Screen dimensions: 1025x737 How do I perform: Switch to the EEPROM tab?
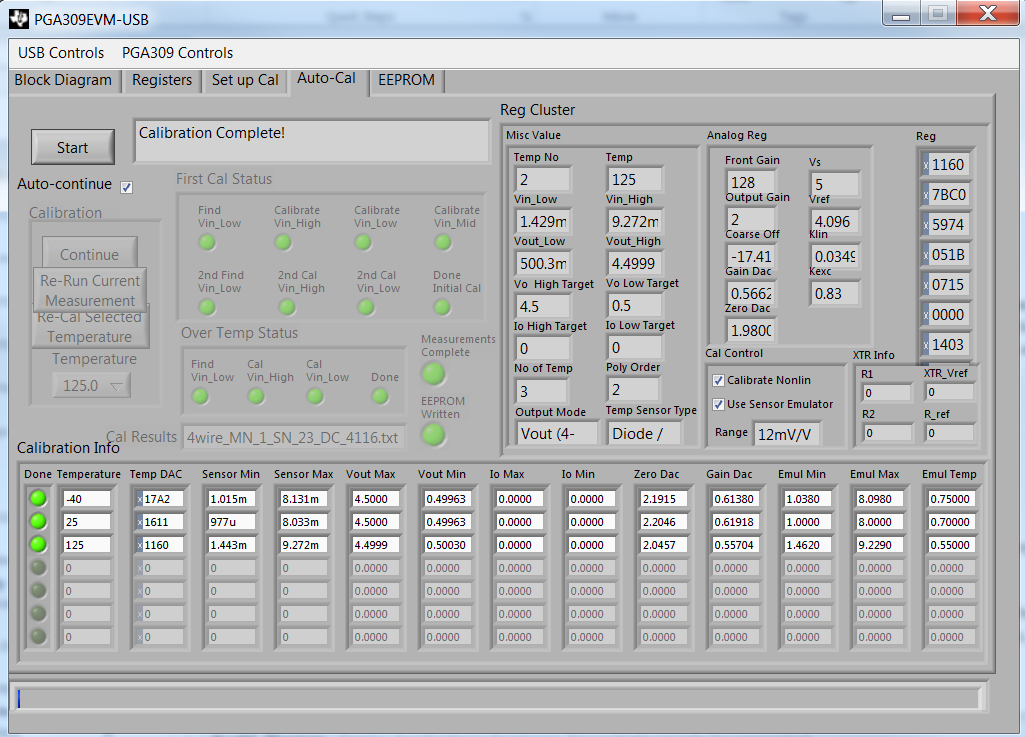pos(406,81)
